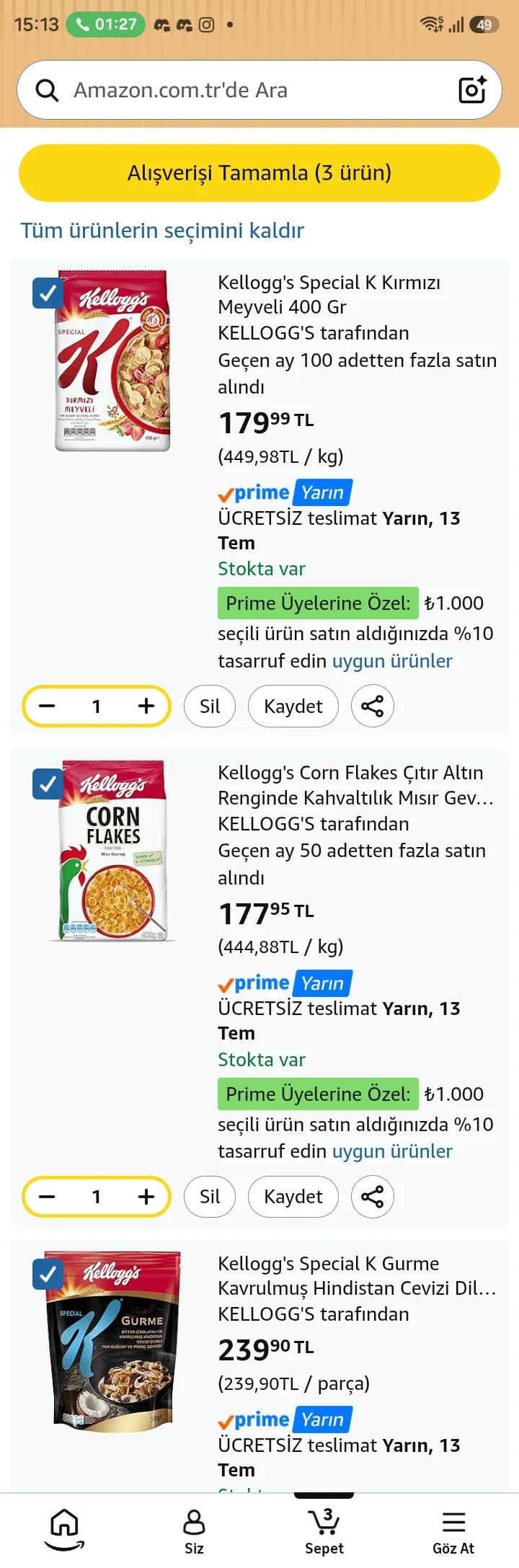Uncheck the Special K Kırmızı Meyveli checkbox

(48, 293)
